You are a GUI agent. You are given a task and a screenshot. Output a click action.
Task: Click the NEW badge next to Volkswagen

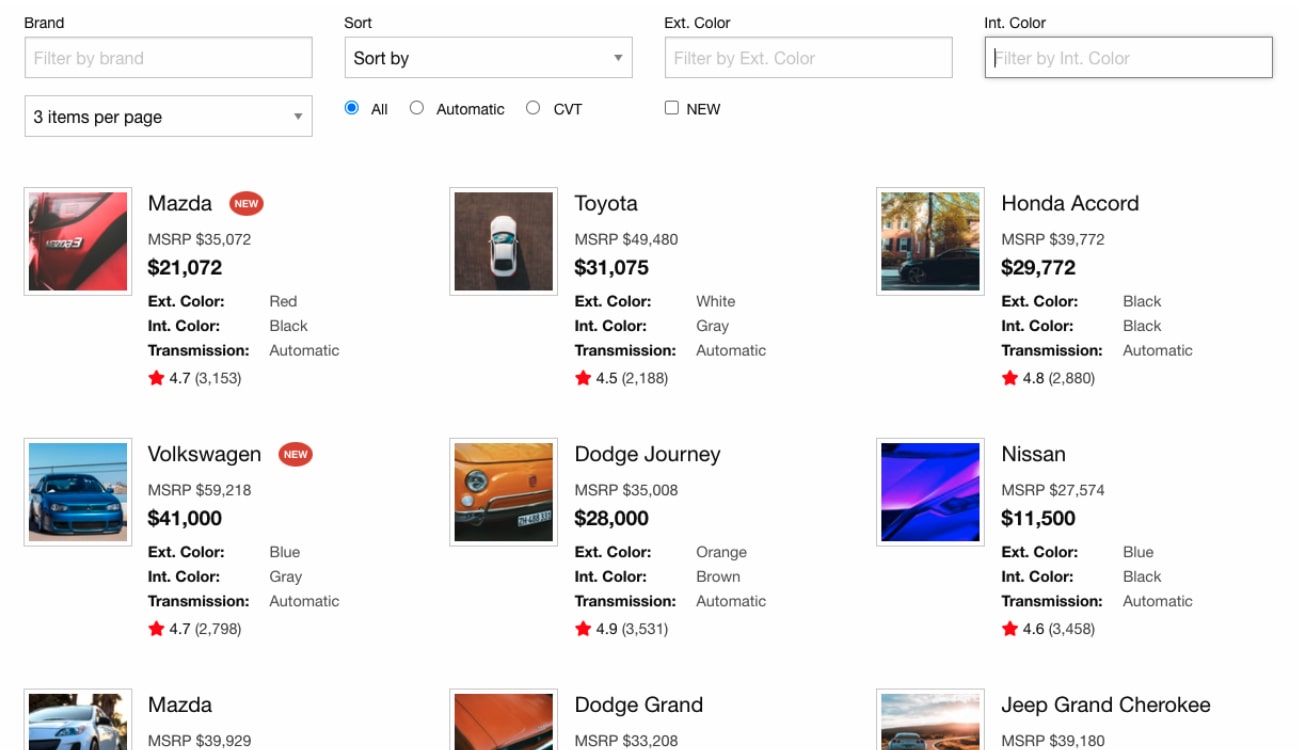click(295, 454)
